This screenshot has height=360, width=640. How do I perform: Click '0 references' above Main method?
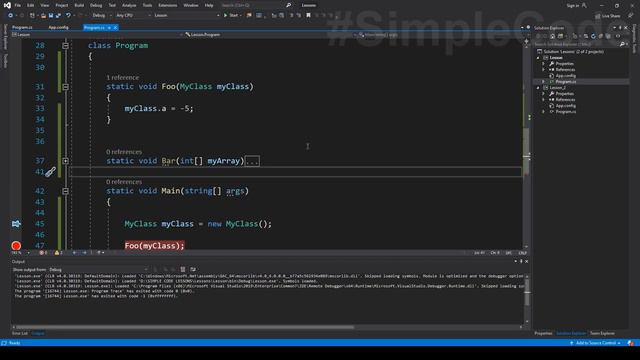click(124, 182)
